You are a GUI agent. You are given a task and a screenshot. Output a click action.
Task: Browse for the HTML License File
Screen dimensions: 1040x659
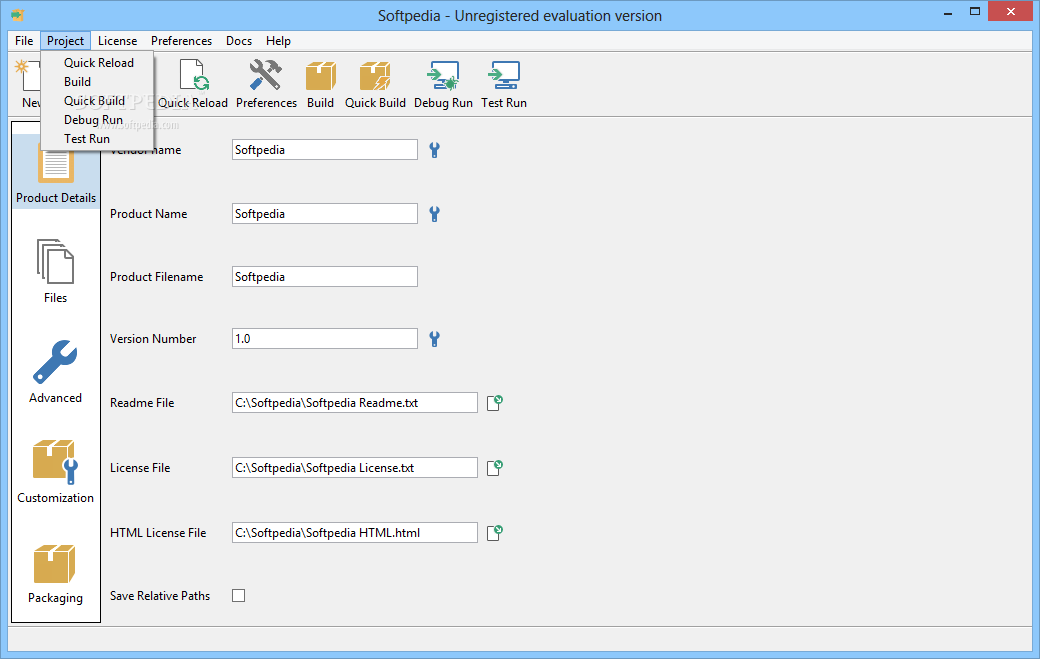(495, 532)
